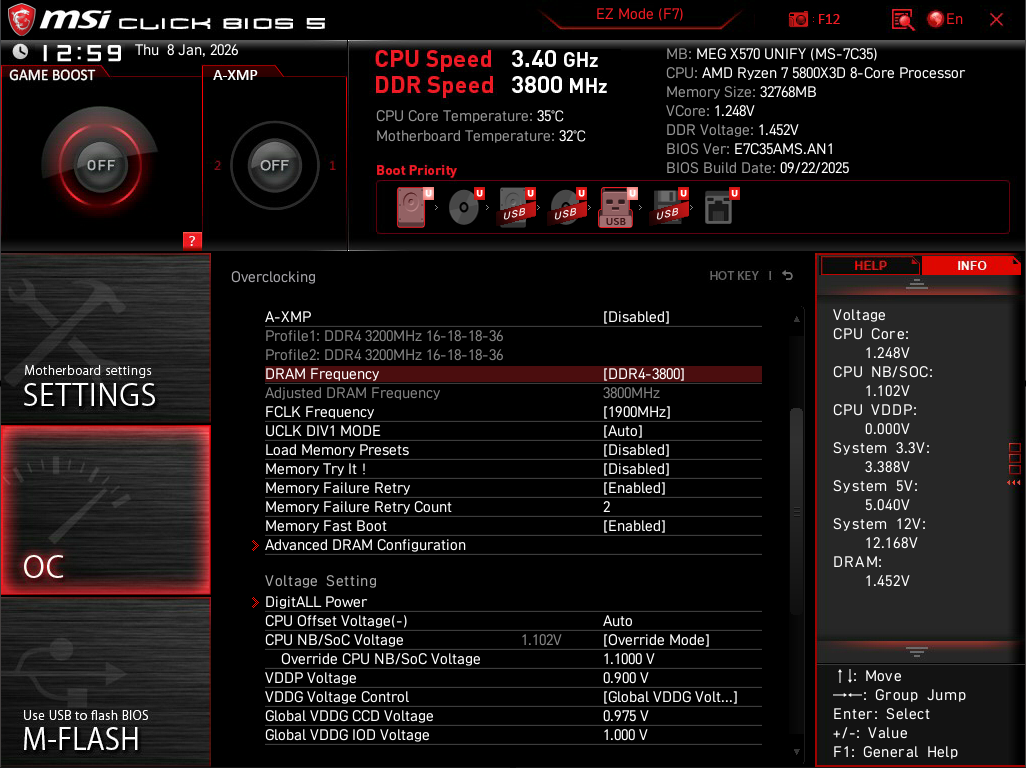1026x768 pixels.
Task: Expand the DigitALL Power submenu
Action: click(513, 602)
